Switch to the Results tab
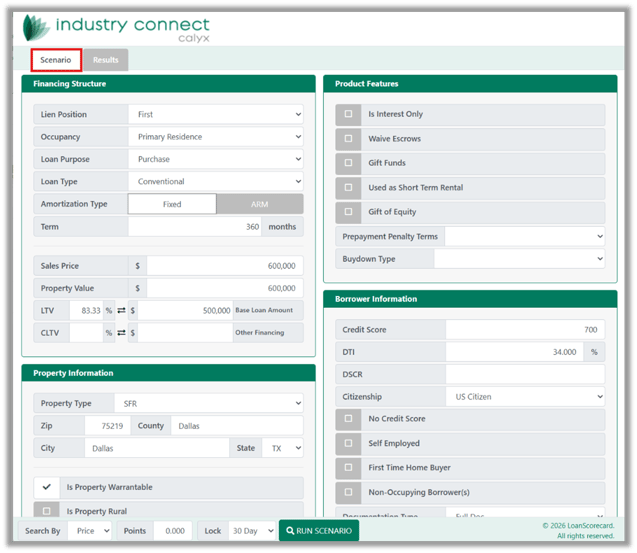The height and width of the screenshot is (553, 637). [105, 60]
